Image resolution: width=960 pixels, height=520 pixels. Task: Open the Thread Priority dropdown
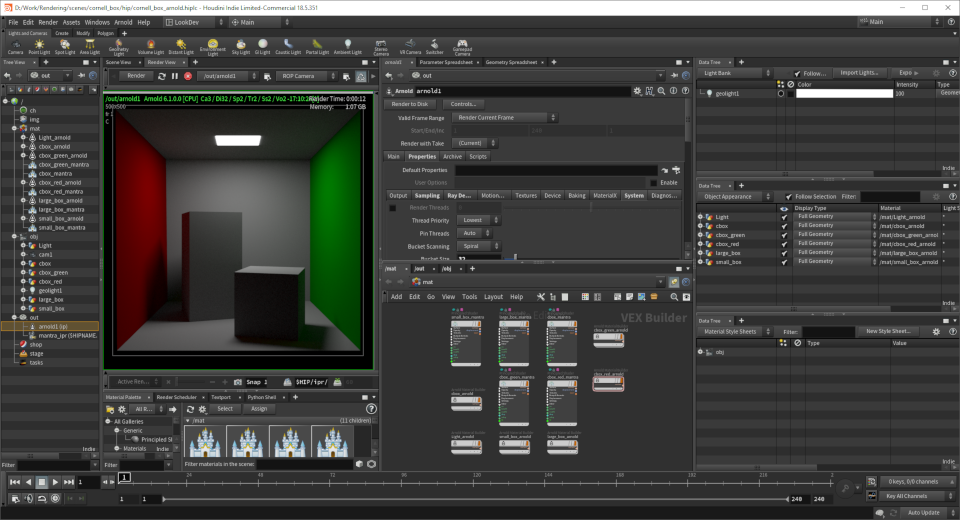[x=479, y=220]
